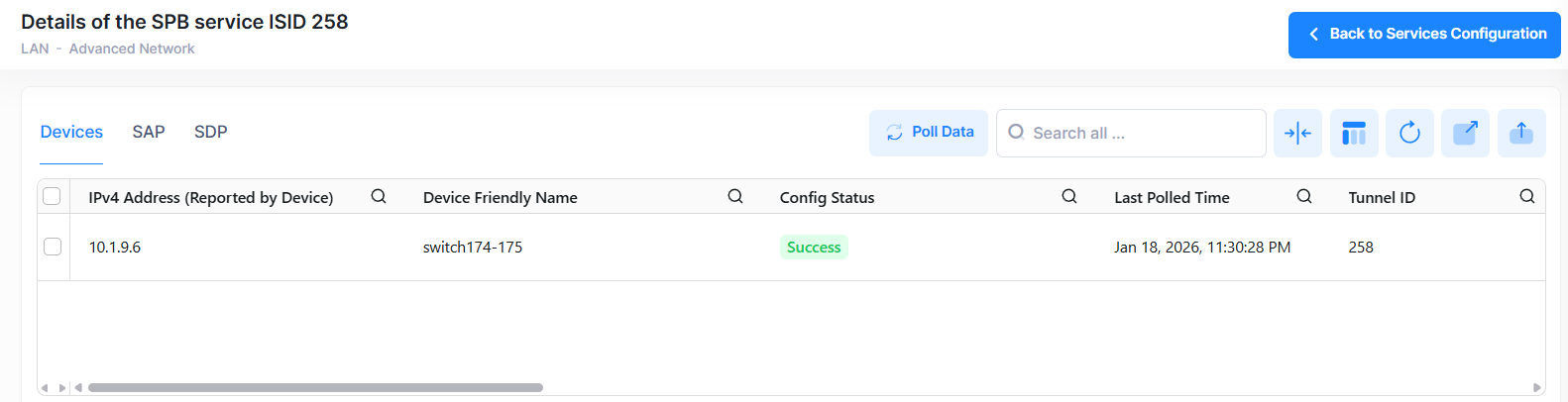The width and height of the screenshot is (1568, 402).
Task: Switch to the SAP tab
Action: 149,132
